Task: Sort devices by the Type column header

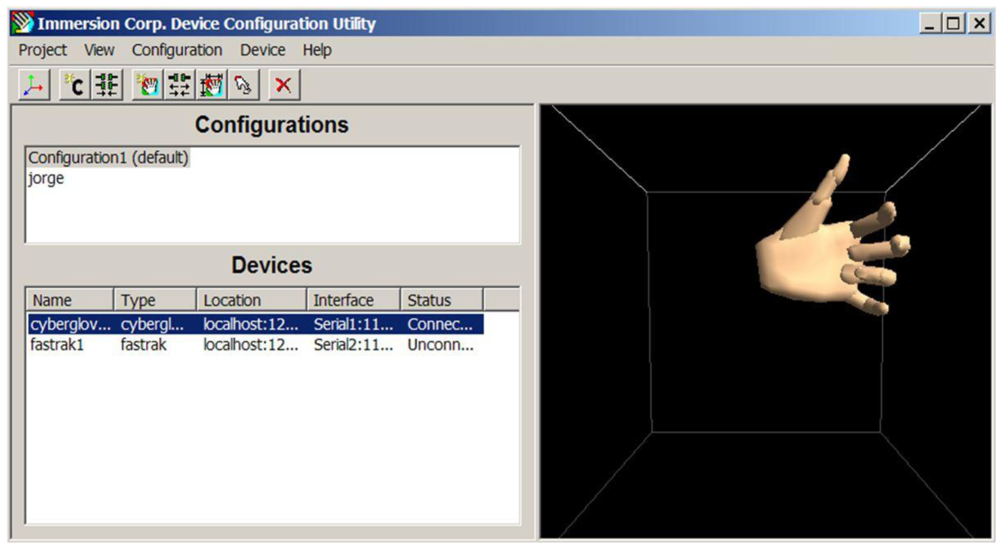Action: point(155,300)
